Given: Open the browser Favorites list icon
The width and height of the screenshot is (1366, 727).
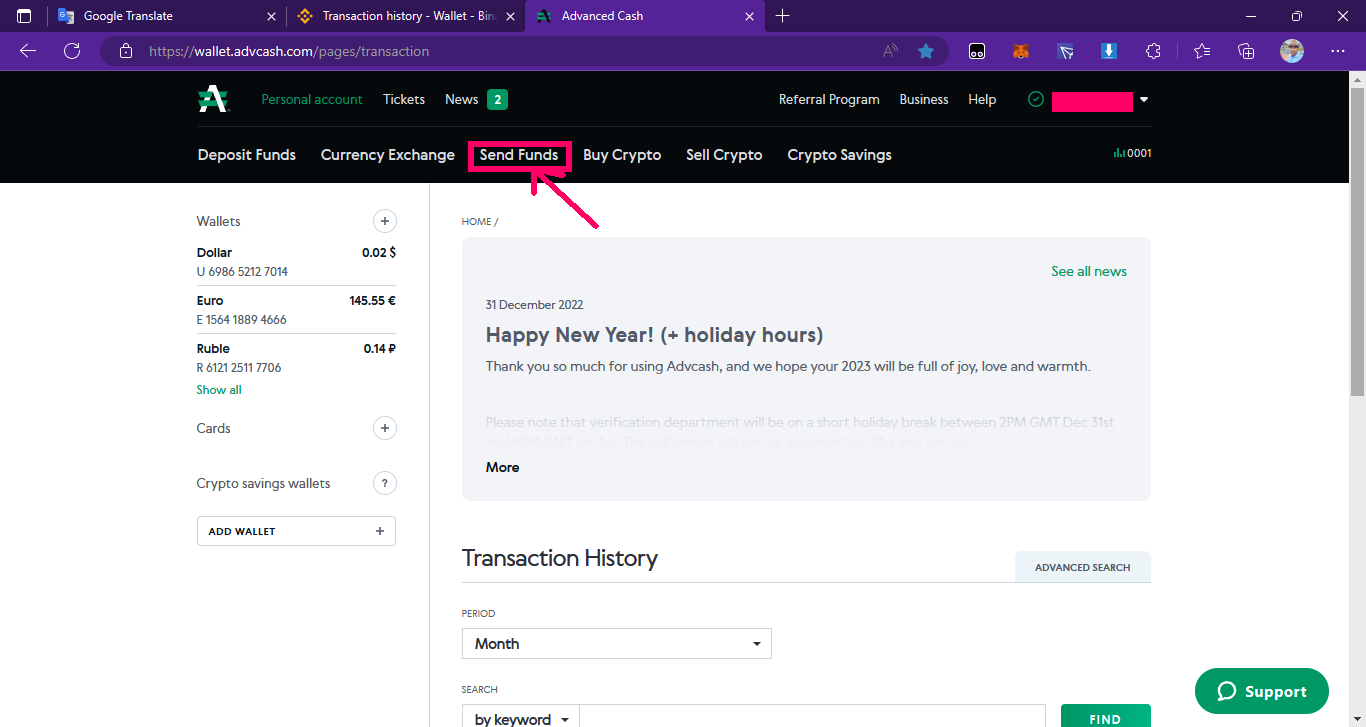Looking at the screenshot, I should tap(1202, 51).
